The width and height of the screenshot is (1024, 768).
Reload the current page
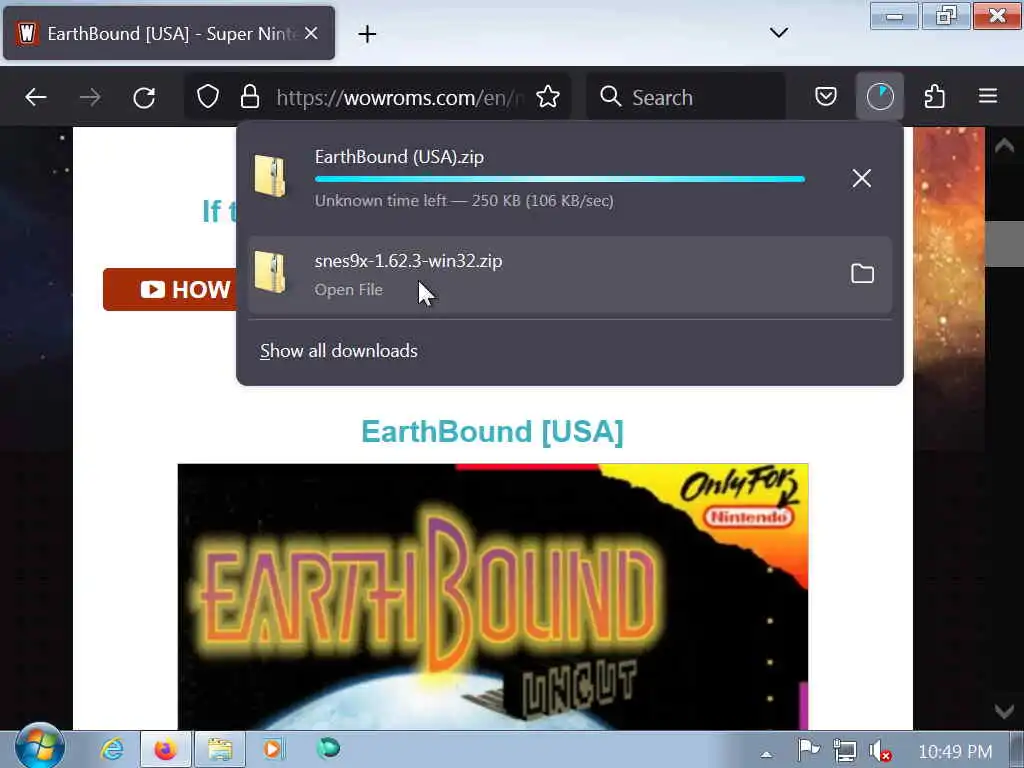pos(144,97)
